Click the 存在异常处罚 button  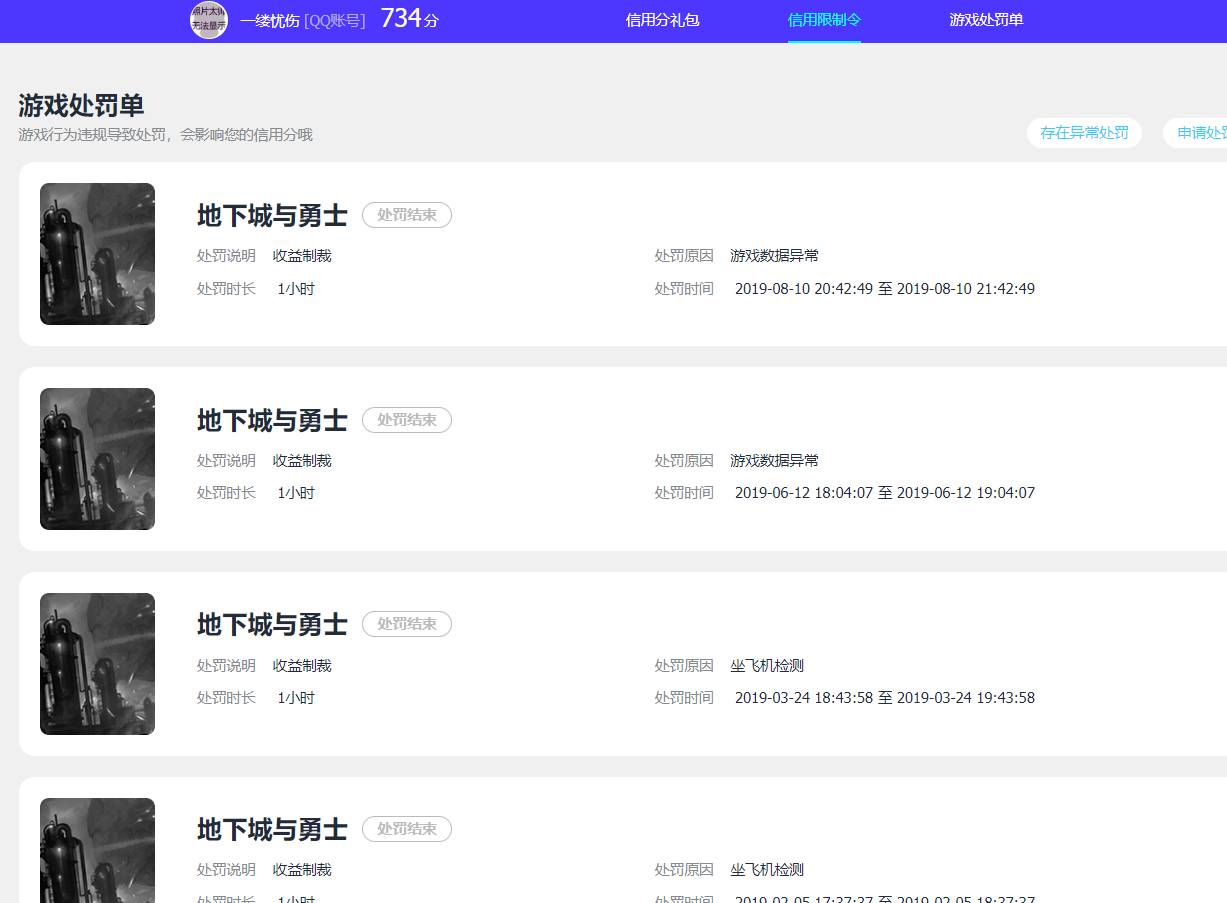[1084, 132]
